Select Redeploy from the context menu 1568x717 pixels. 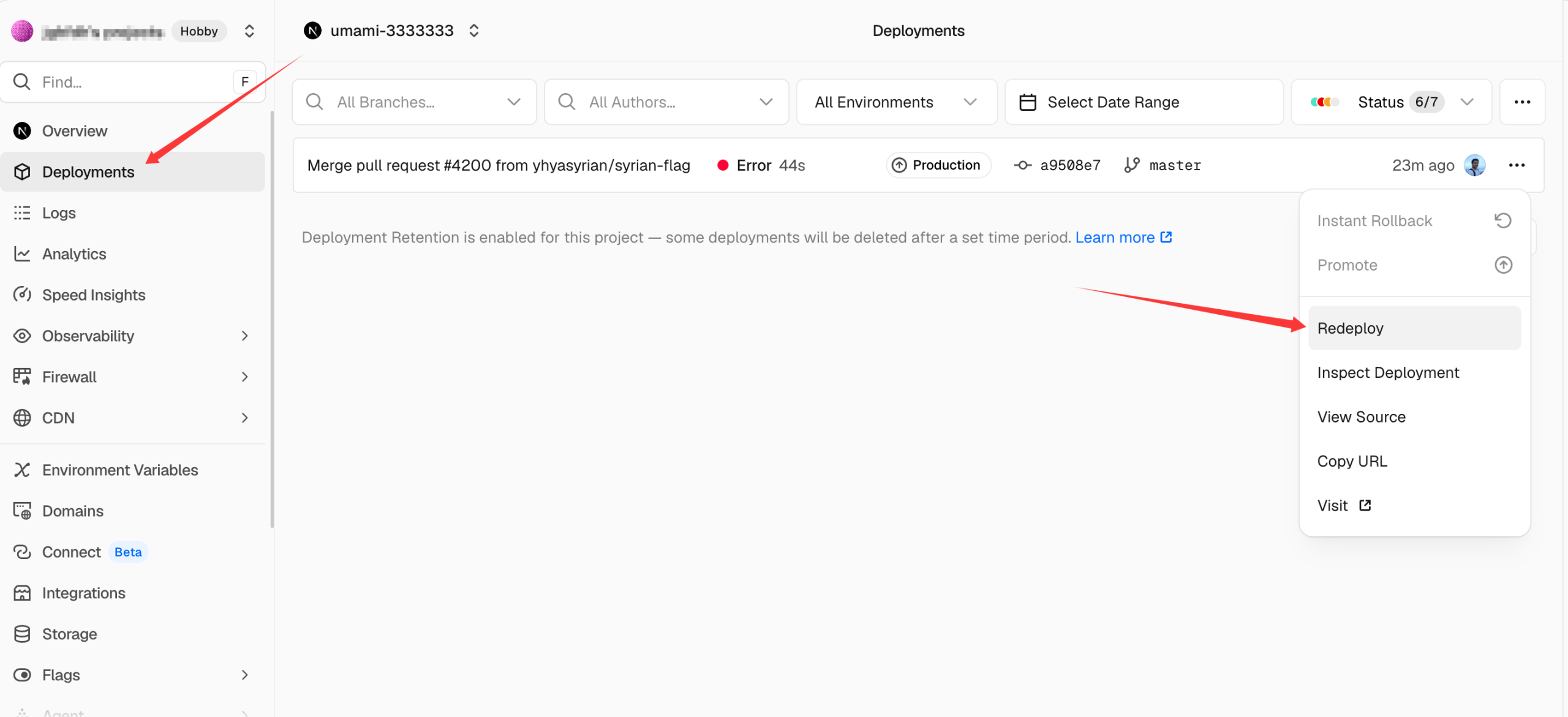tap(1415, 328)
